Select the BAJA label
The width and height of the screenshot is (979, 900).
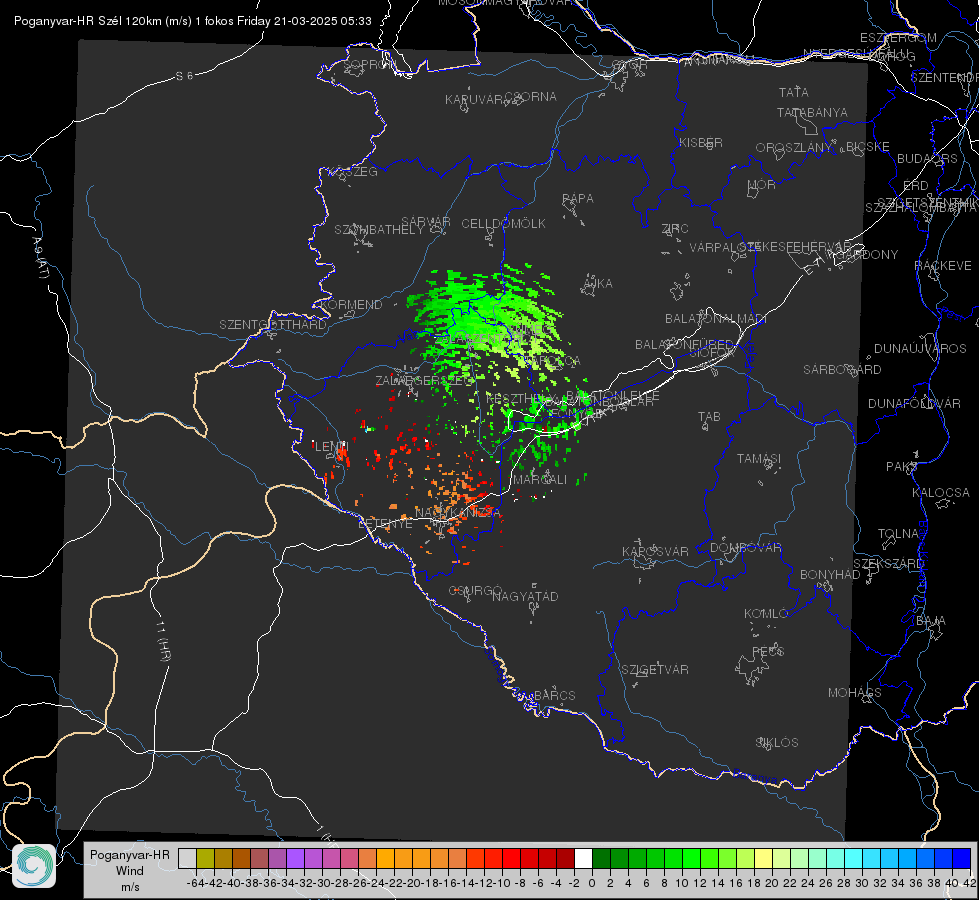click(931, 620)
